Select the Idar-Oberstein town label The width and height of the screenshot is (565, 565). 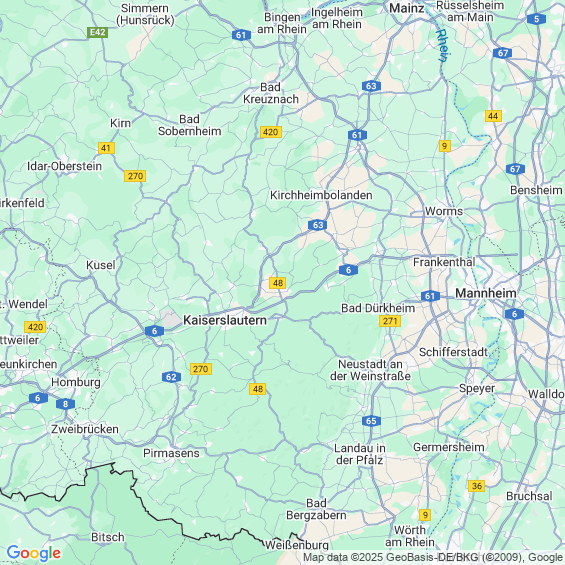pos(64,166)
